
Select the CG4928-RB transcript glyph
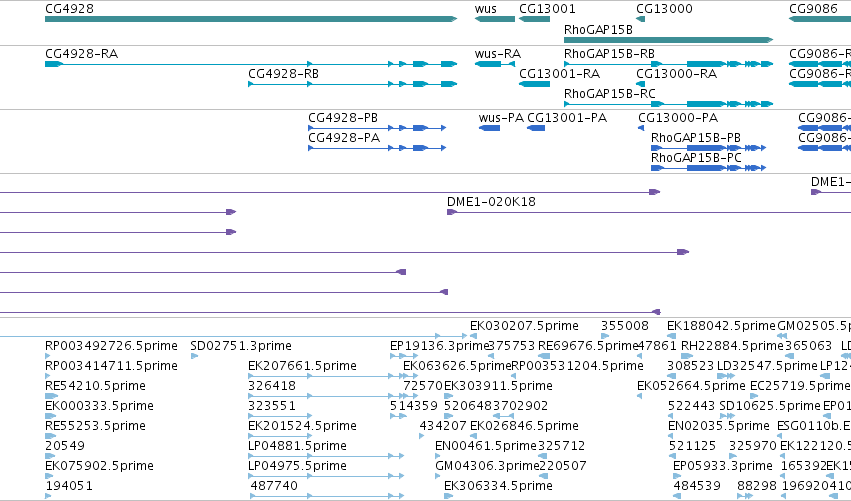(352, 84)
